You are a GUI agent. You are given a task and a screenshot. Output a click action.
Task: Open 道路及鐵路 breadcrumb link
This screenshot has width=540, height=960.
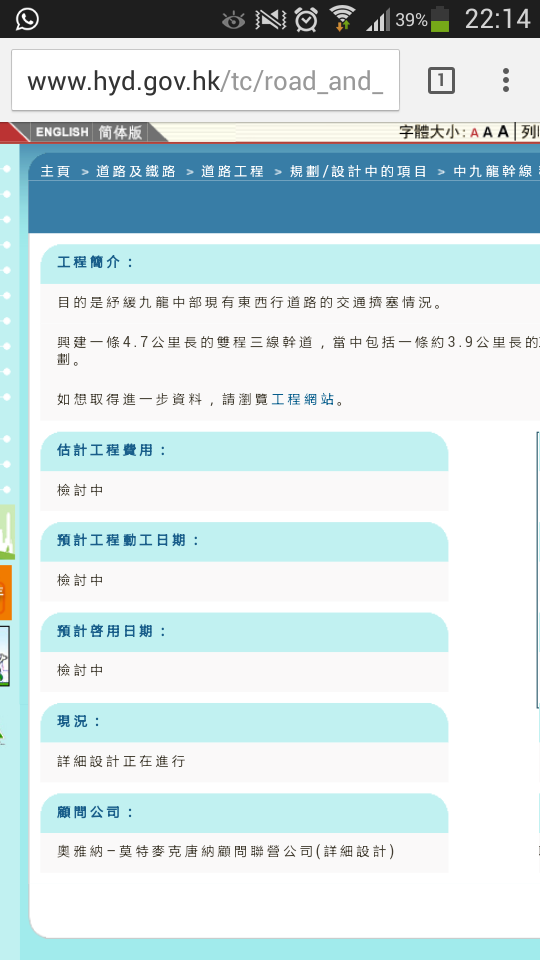(136, 171)
